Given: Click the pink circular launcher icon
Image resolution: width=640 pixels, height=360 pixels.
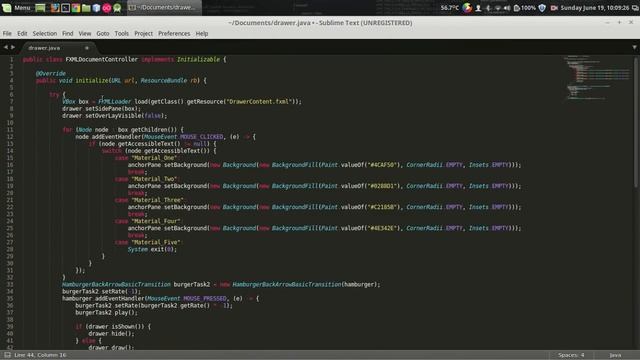Looking at the screenshot, I should click(x=107, y=8).
